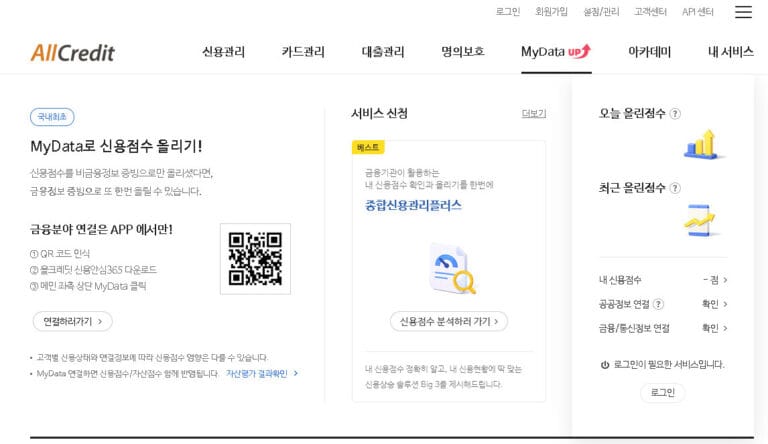Click the UP arrow badge next to MyData
Viewport: 768px width, 444px height.
coord(579,51)
